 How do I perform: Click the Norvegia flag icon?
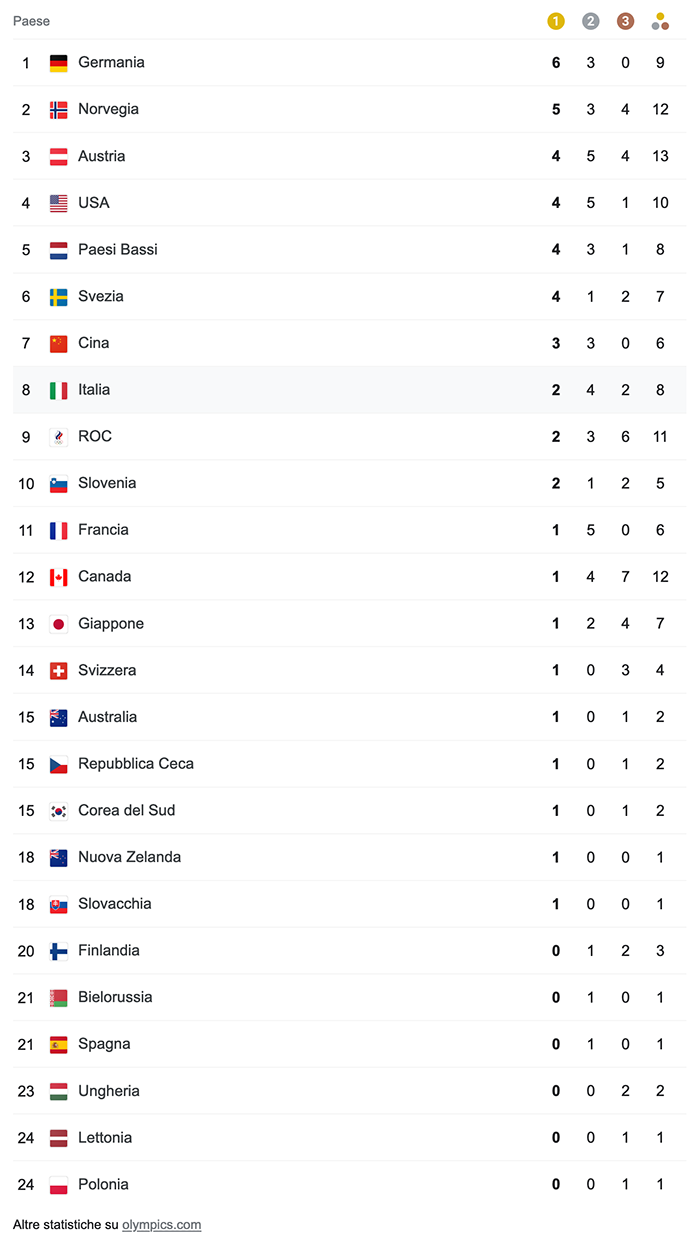pyautogui.click(x=59, y=110)
